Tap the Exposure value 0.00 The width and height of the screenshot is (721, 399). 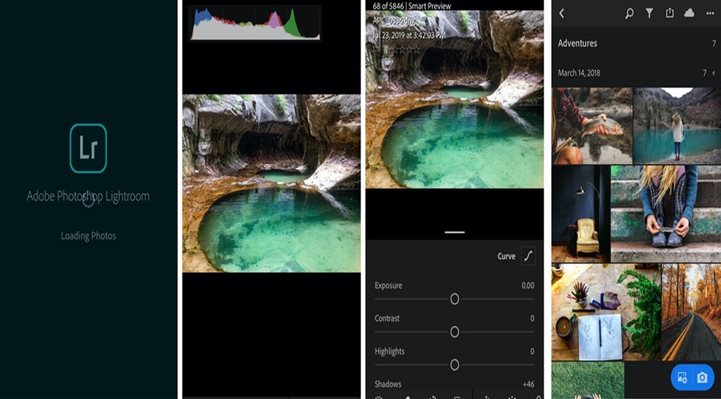(528, 285)
